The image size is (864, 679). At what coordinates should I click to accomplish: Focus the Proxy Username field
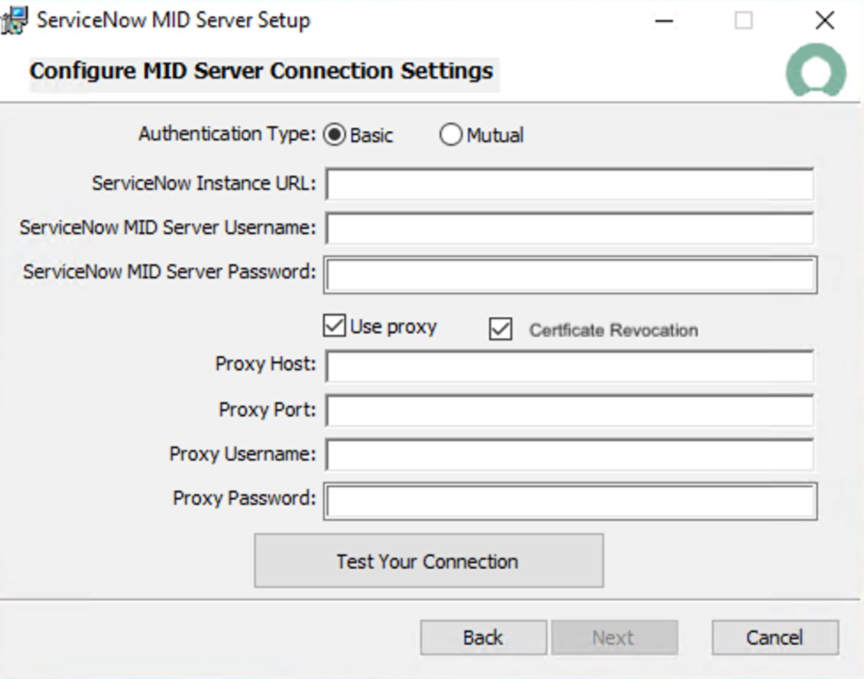click(570, 454)
